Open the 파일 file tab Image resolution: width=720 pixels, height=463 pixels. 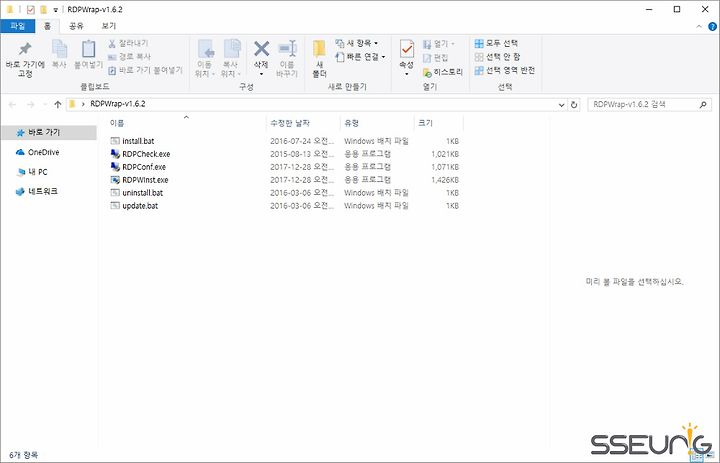point(17,26)
